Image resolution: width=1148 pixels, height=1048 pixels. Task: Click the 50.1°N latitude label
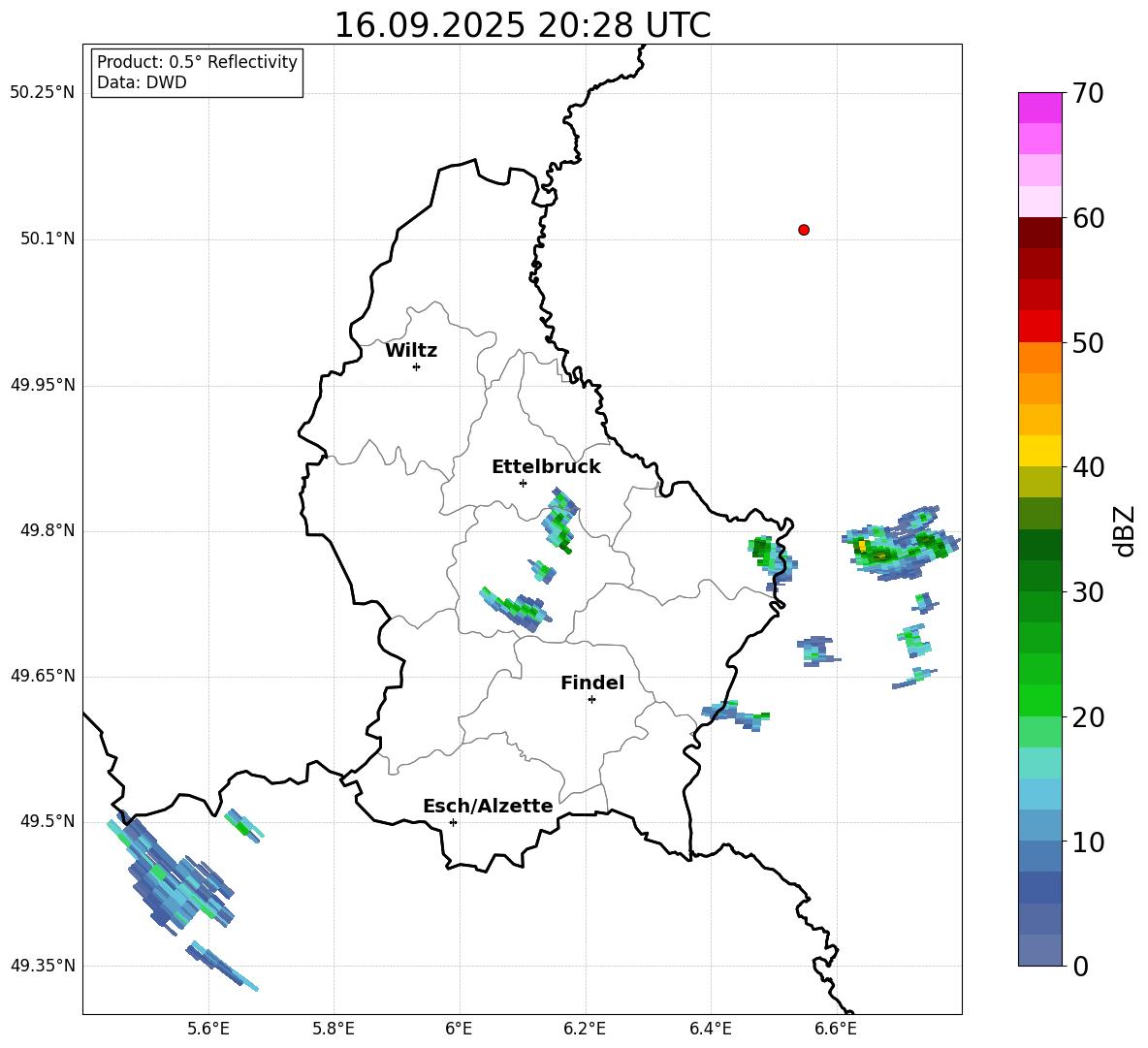pyautogui.click(x=48, y=239)
